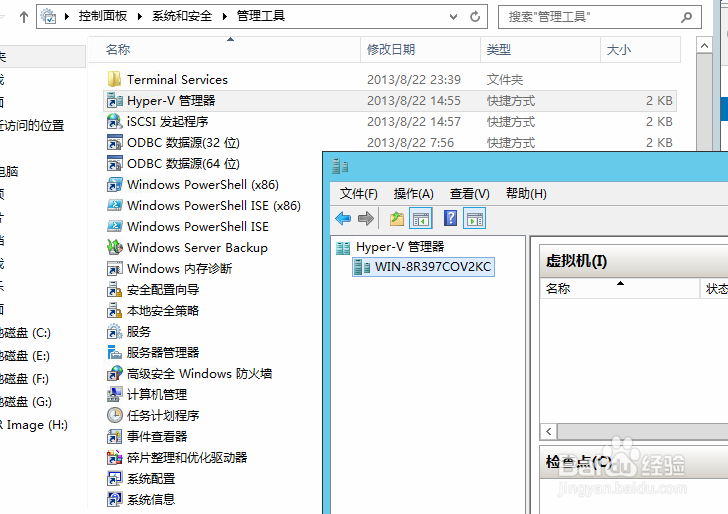
Task: Click Explorer scrollbar up arrow
Action: [704, 46]
